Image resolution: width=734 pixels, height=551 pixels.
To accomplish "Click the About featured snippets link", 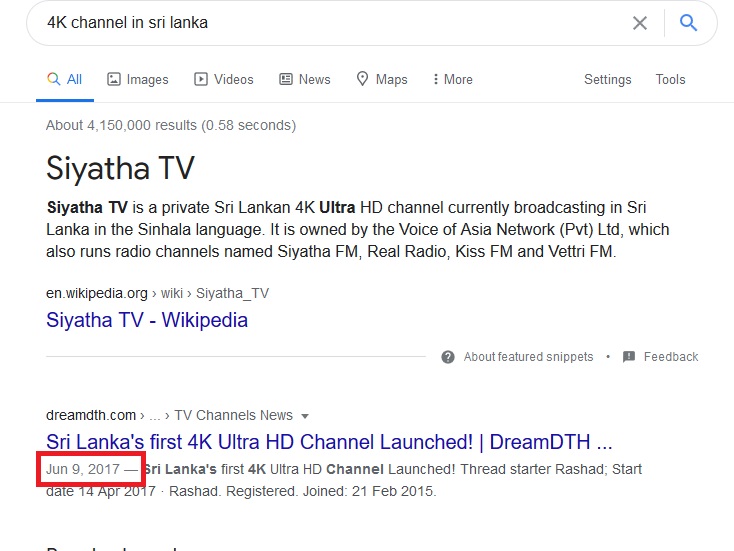I will [x=528, y=357].
